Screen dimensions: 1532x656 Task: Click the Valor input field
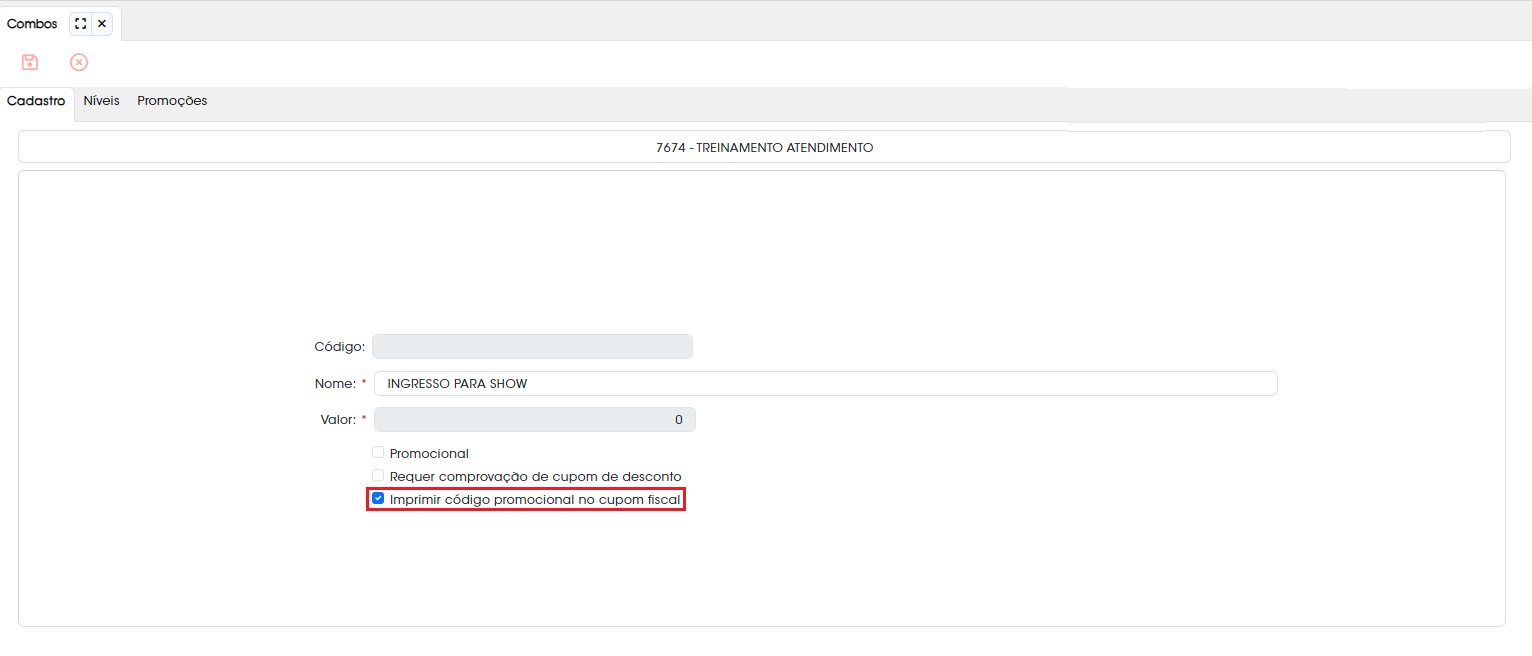534,420
